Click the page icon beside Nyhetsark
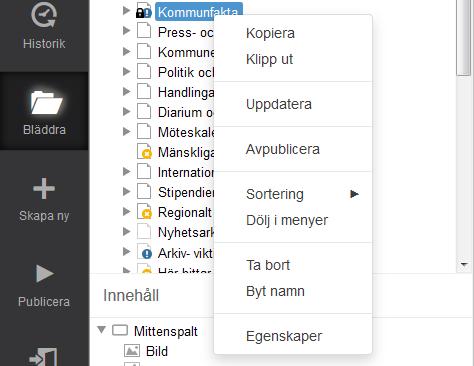Screen dimensions: 474x366 click(x=144, y=232)
